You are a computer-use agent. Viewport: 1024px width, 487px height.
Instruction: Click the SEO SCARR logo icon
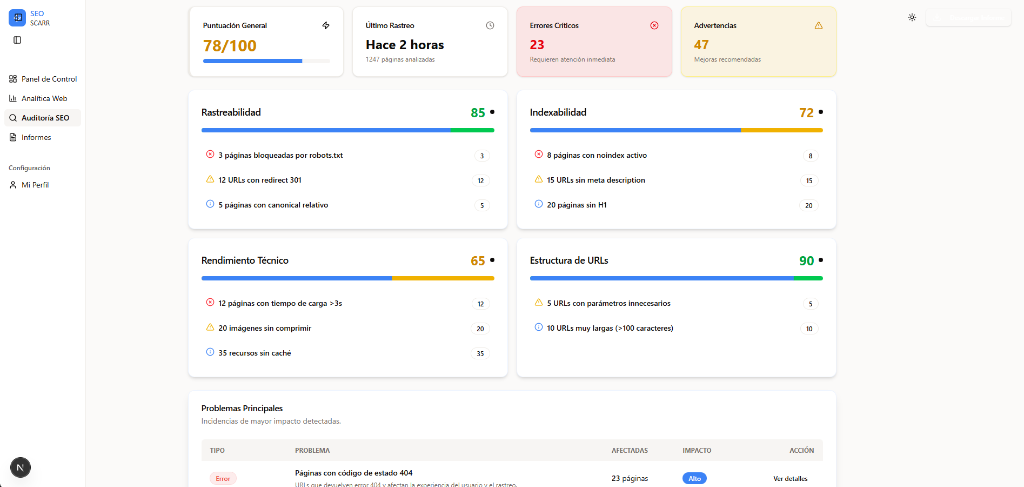(x=17, y=18)
